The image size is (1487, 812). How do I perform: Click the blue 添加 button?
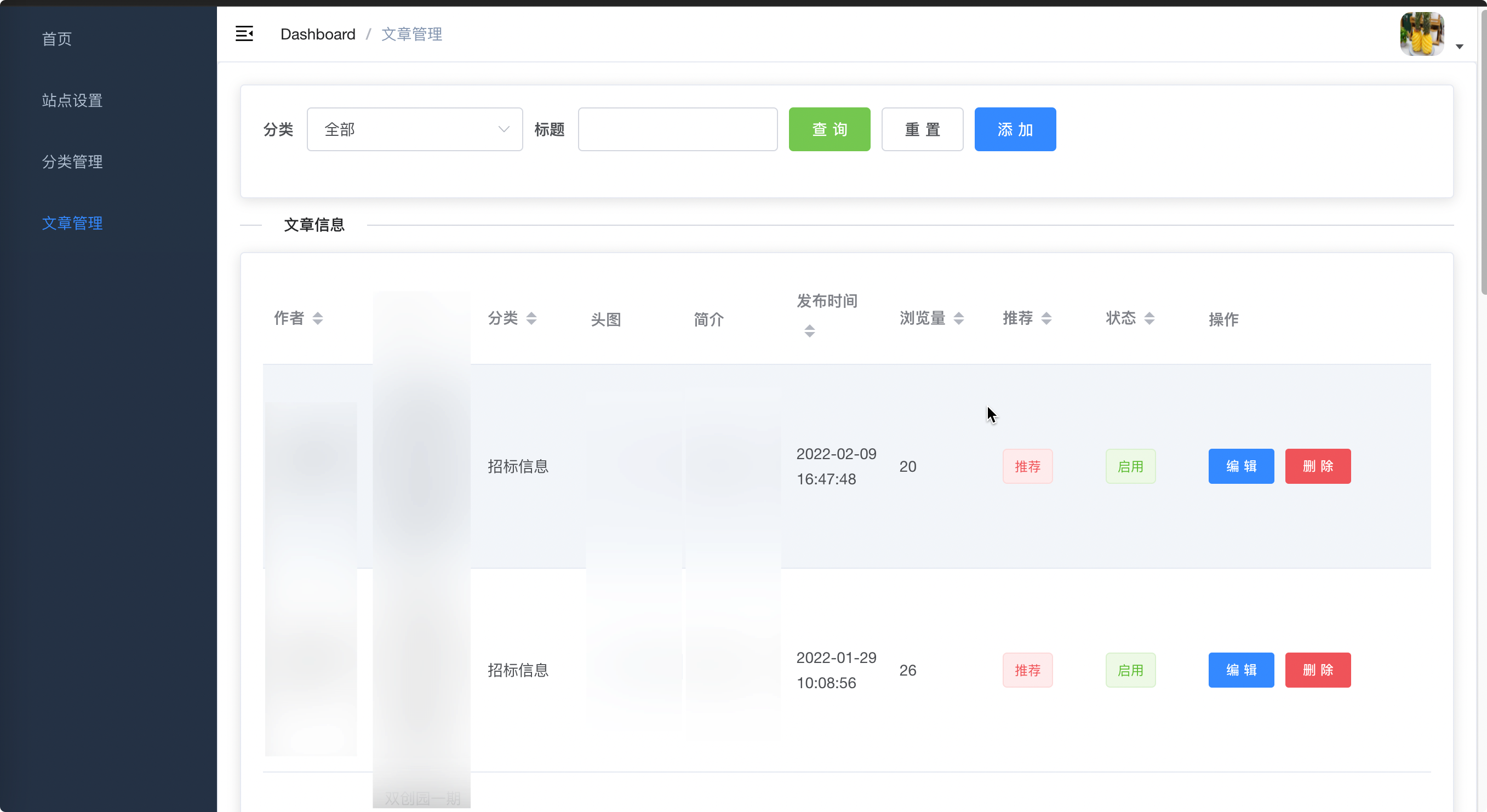coord(1015,129)
